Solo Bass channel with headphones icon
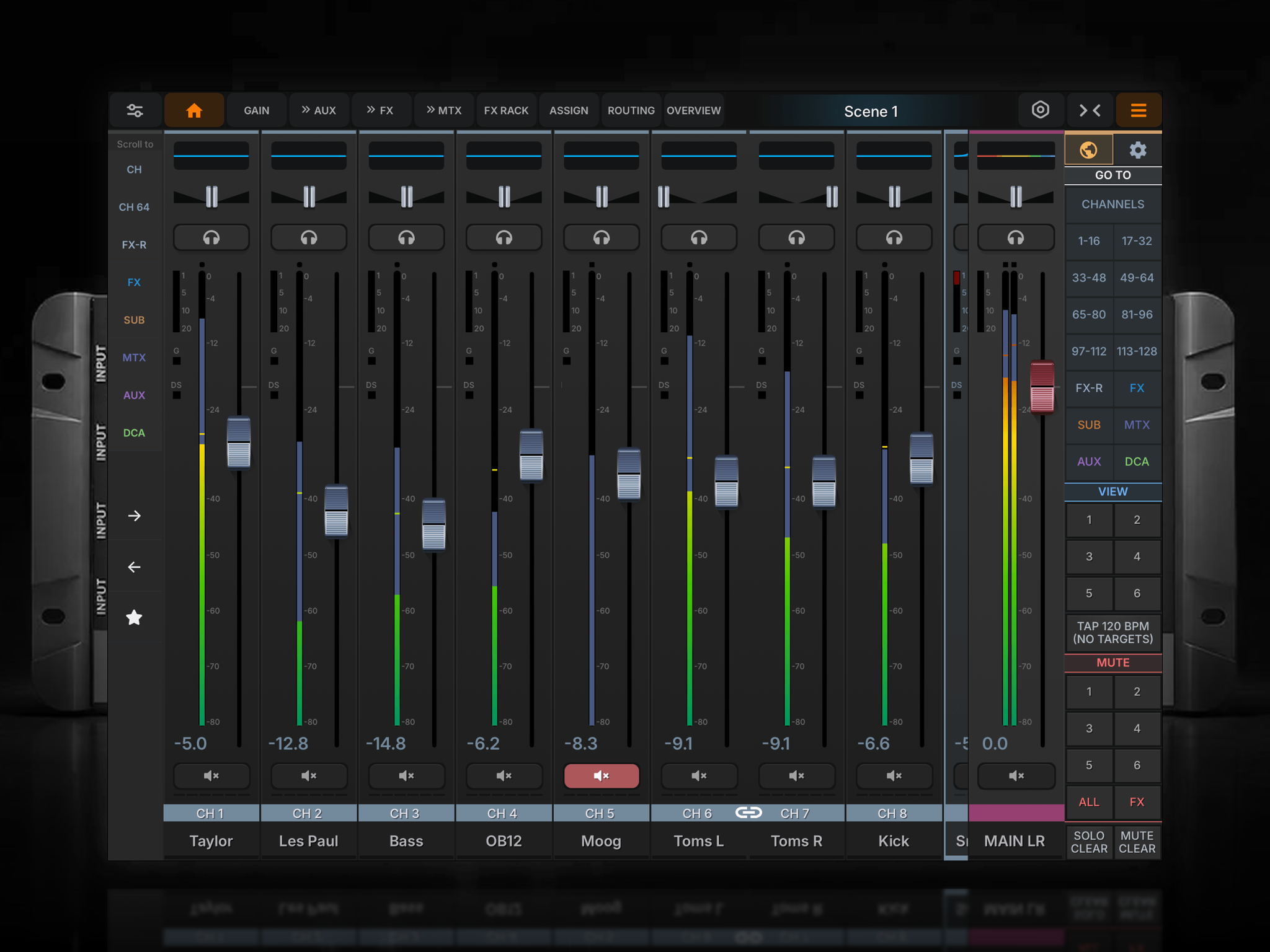Viewport: 1270px width, 952px height. [406, 237]
